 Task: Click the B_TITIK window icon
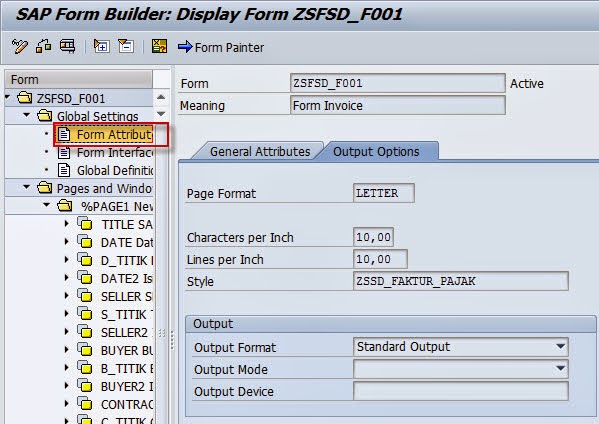(85, 367)
